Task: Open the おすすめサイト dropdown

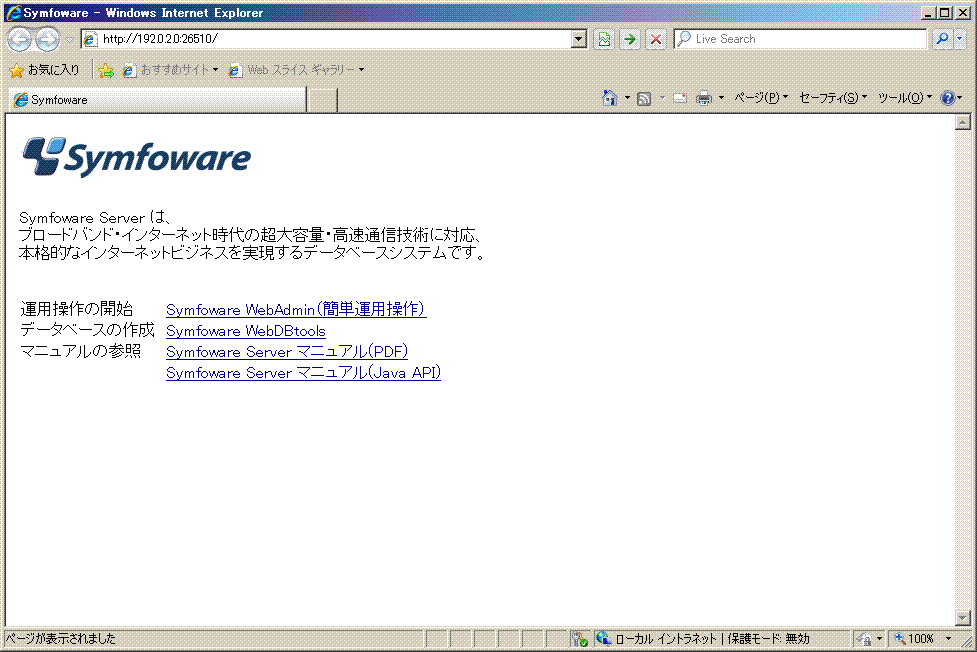Action: click(170, 70)
